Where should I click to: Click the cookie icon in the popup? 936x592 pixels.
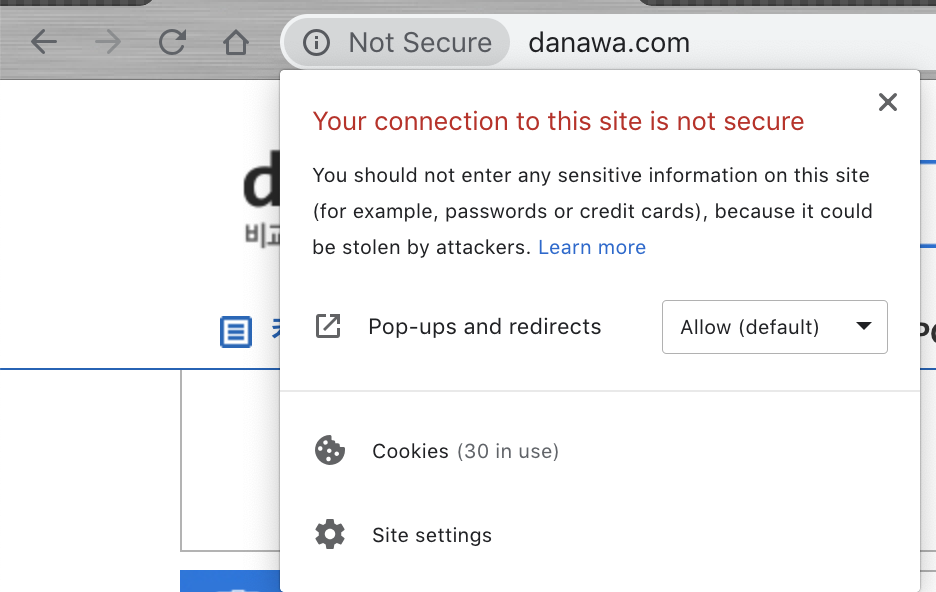click(x=329, y=451)
